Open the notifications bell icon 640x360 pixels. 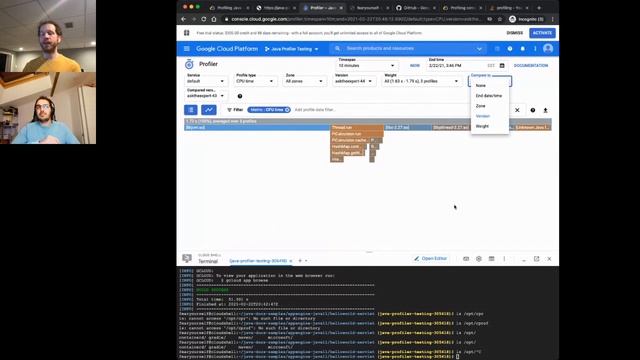click(x=522, y=49)
